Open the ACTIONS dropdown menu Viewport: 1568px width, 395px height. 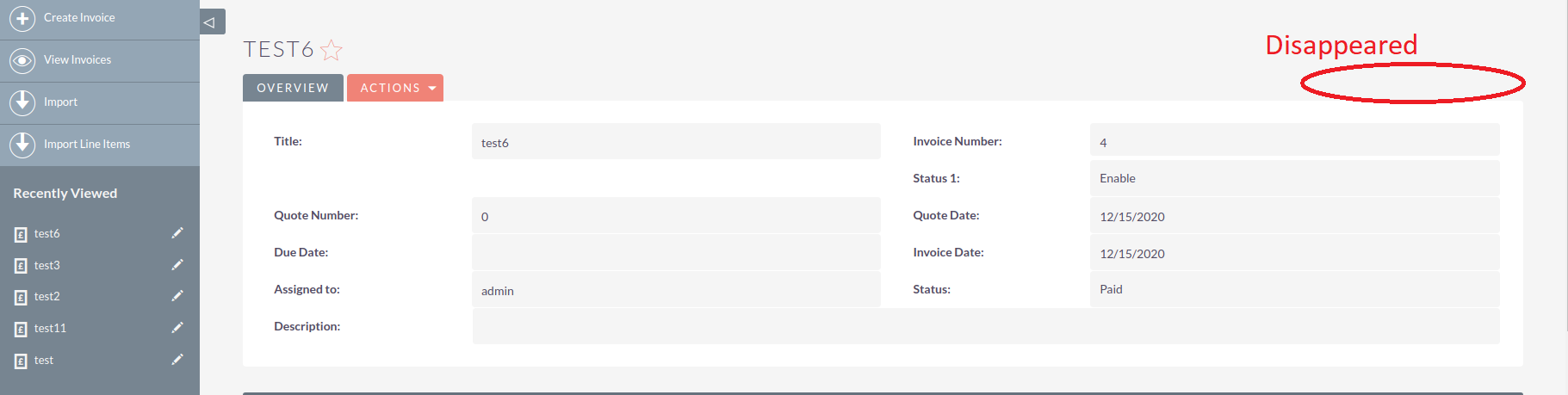pyautogui.click(x=395, y=88)
